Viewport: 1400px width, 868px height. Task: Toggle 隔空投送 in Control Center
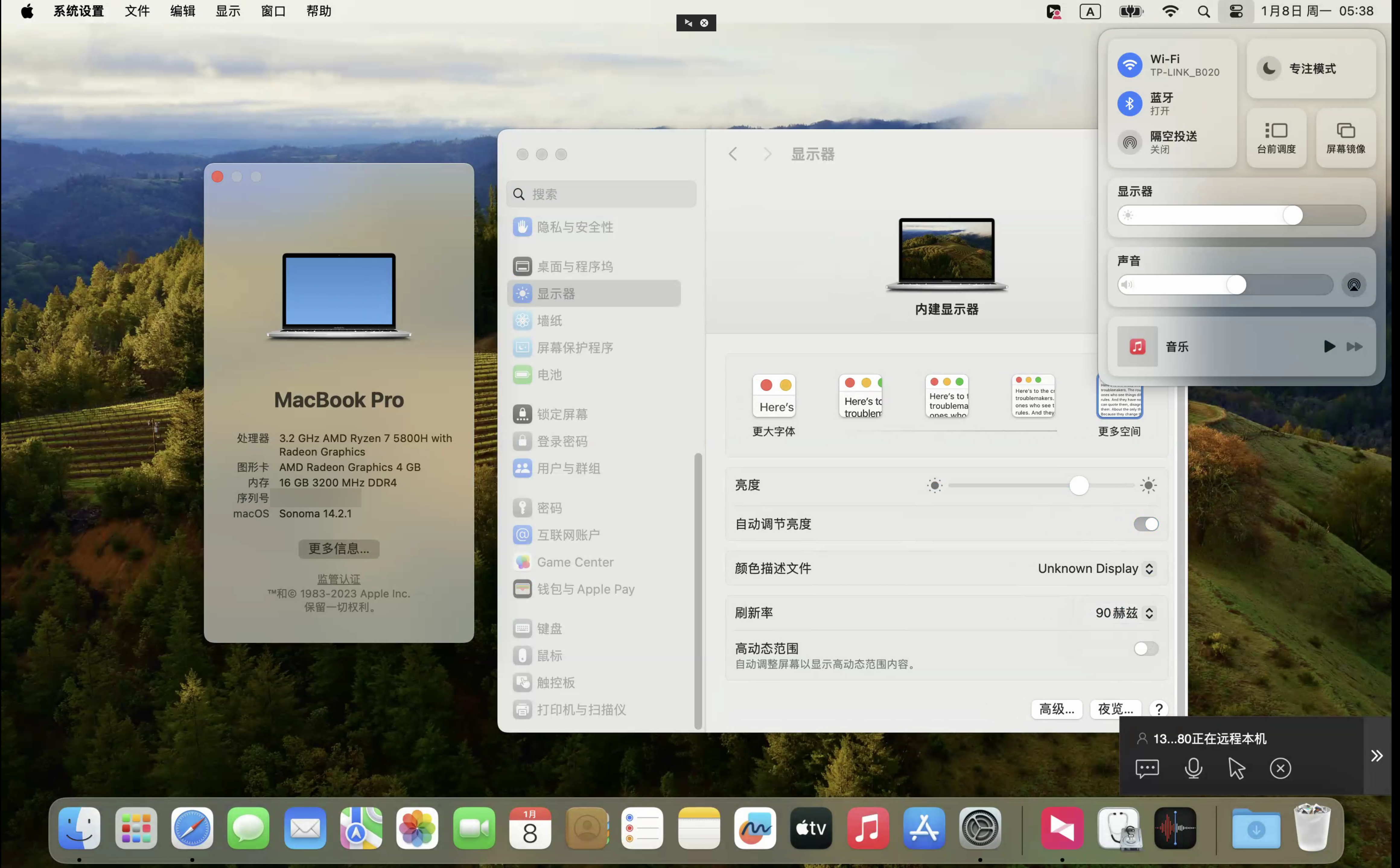click(1130, 142)
